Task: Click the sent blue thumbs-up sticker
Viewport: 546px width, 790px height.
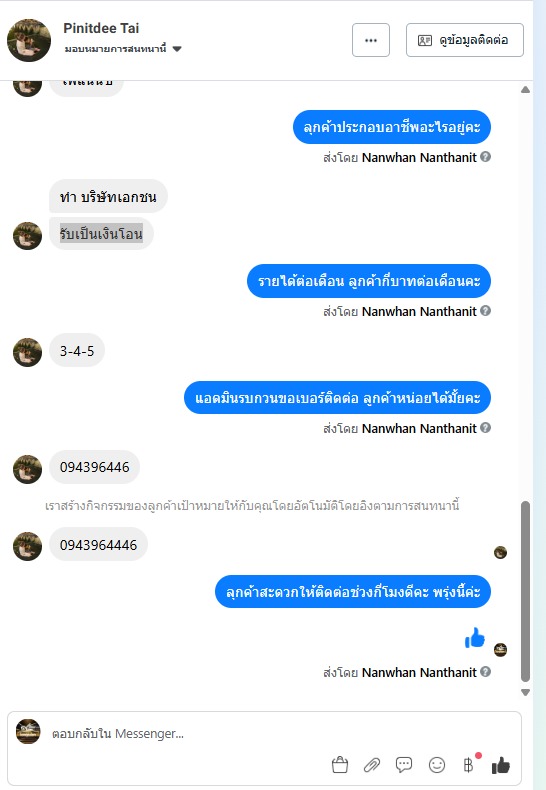Action: tap(474, 638)
